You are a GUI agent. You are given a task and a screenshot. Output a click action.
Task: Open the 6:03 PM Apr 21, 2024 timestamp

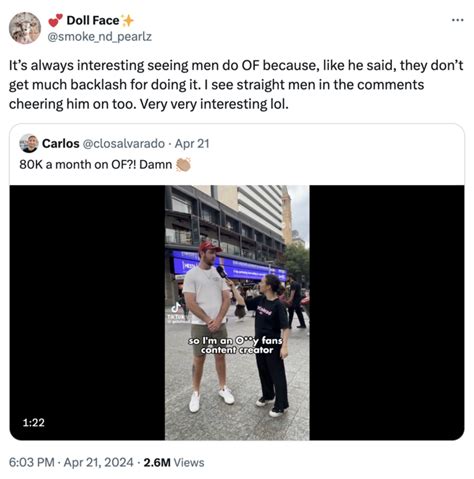point(71,463)
